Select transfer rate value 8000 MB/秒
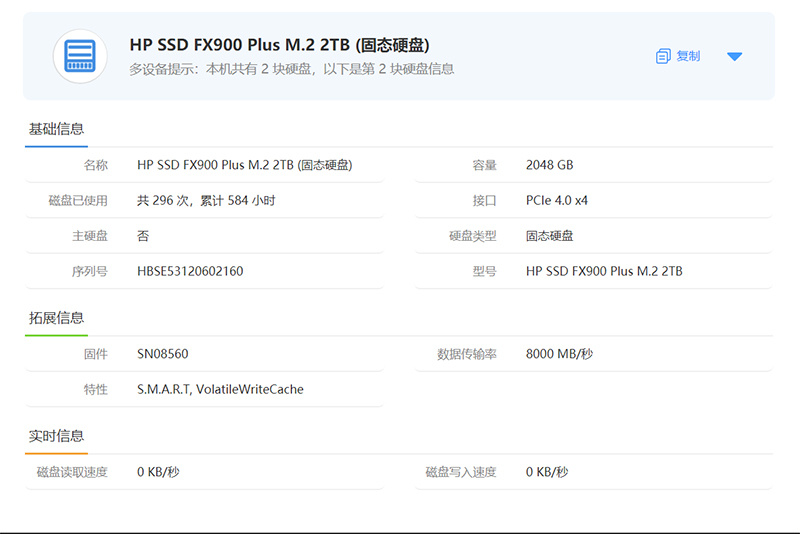 point(559,354)
